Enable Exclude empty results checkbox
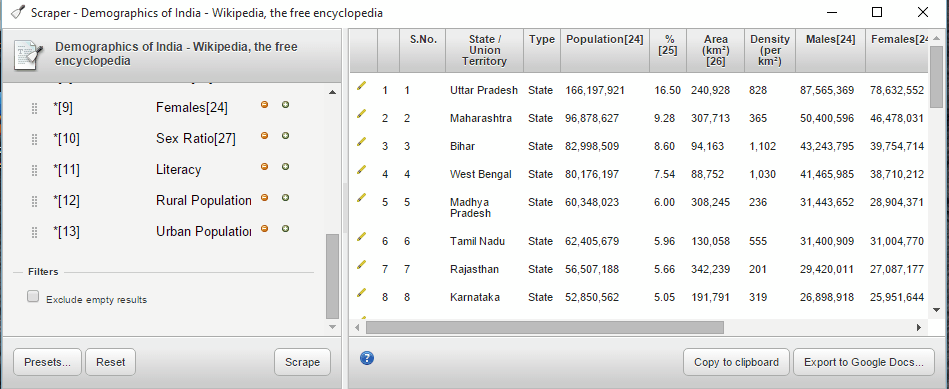 pyautogui.click(x=33, y=296)
